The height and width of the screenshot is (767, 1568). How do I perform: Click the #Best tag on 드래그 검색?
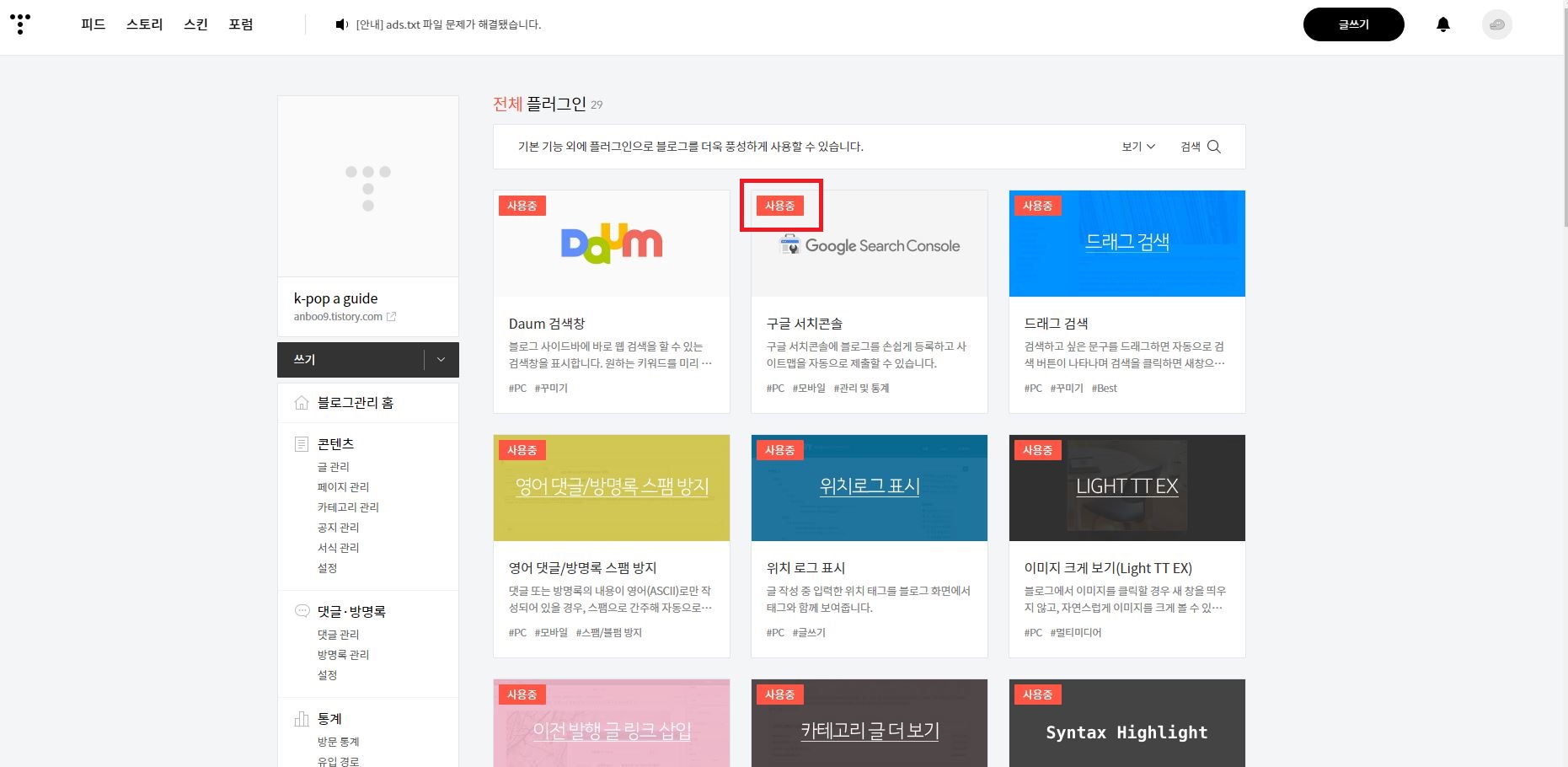click(1104, 389)
